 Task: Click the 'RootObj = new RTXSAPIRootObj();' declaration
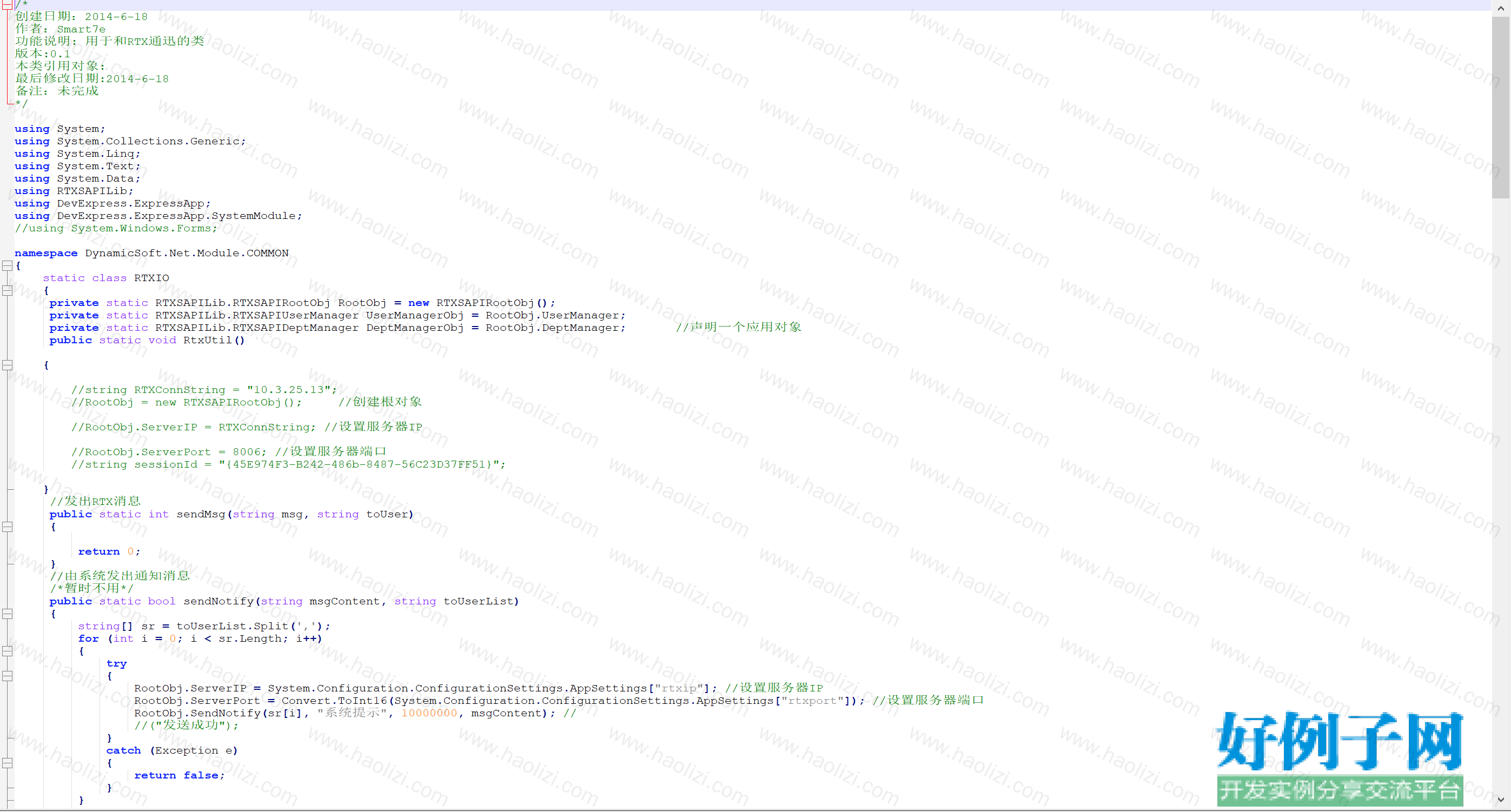click(446, 303)
